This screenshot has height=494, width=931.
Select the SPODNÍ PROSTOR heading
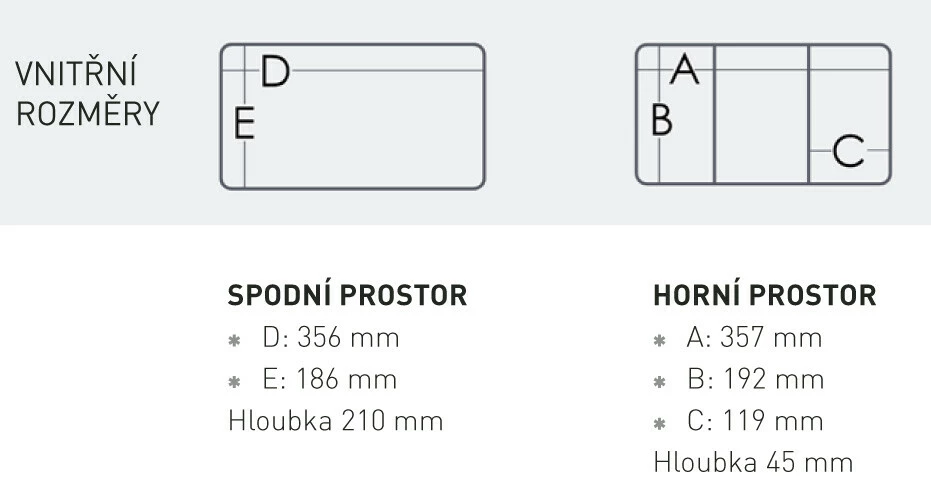tap(347, 296)
